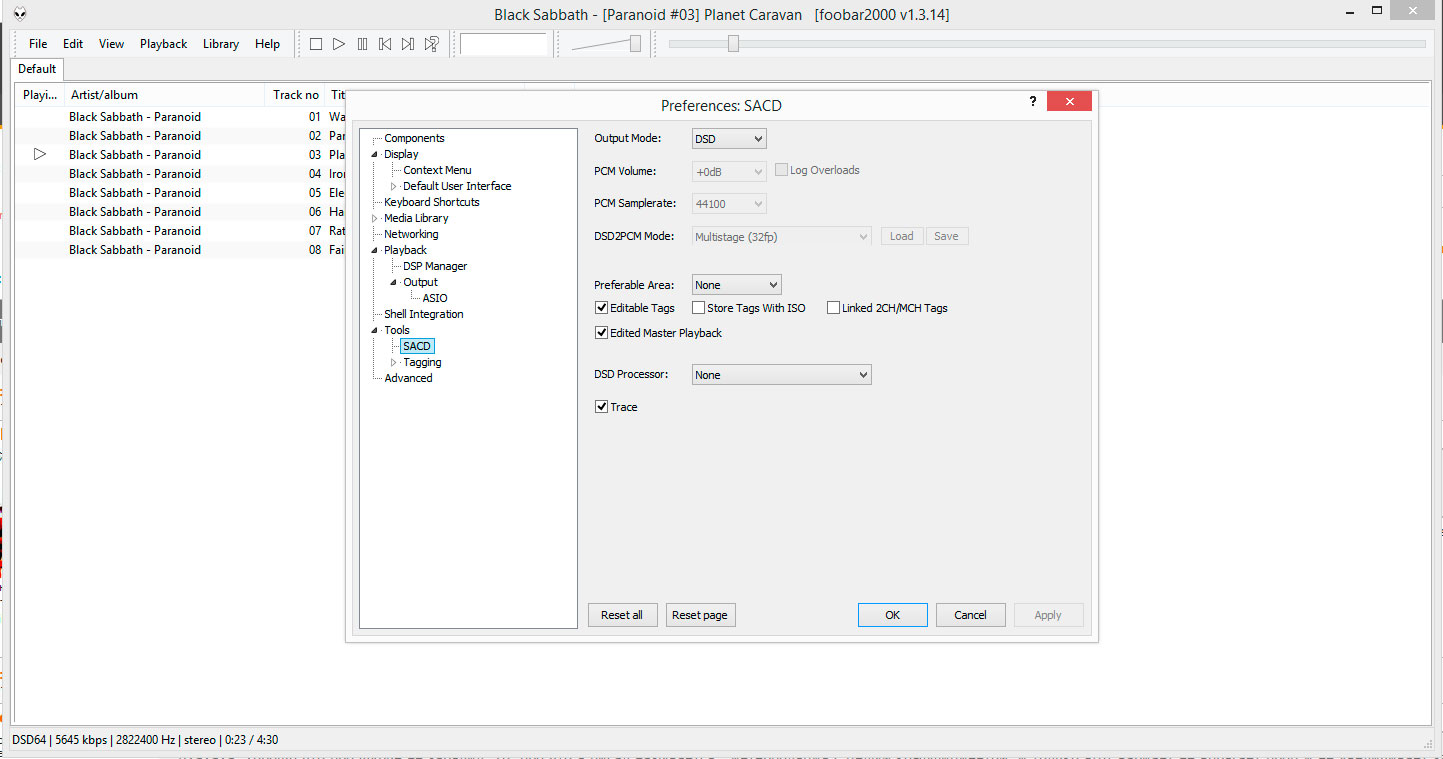
Task: Expand the Default User Interface node
Action: [x=393, y=186]
